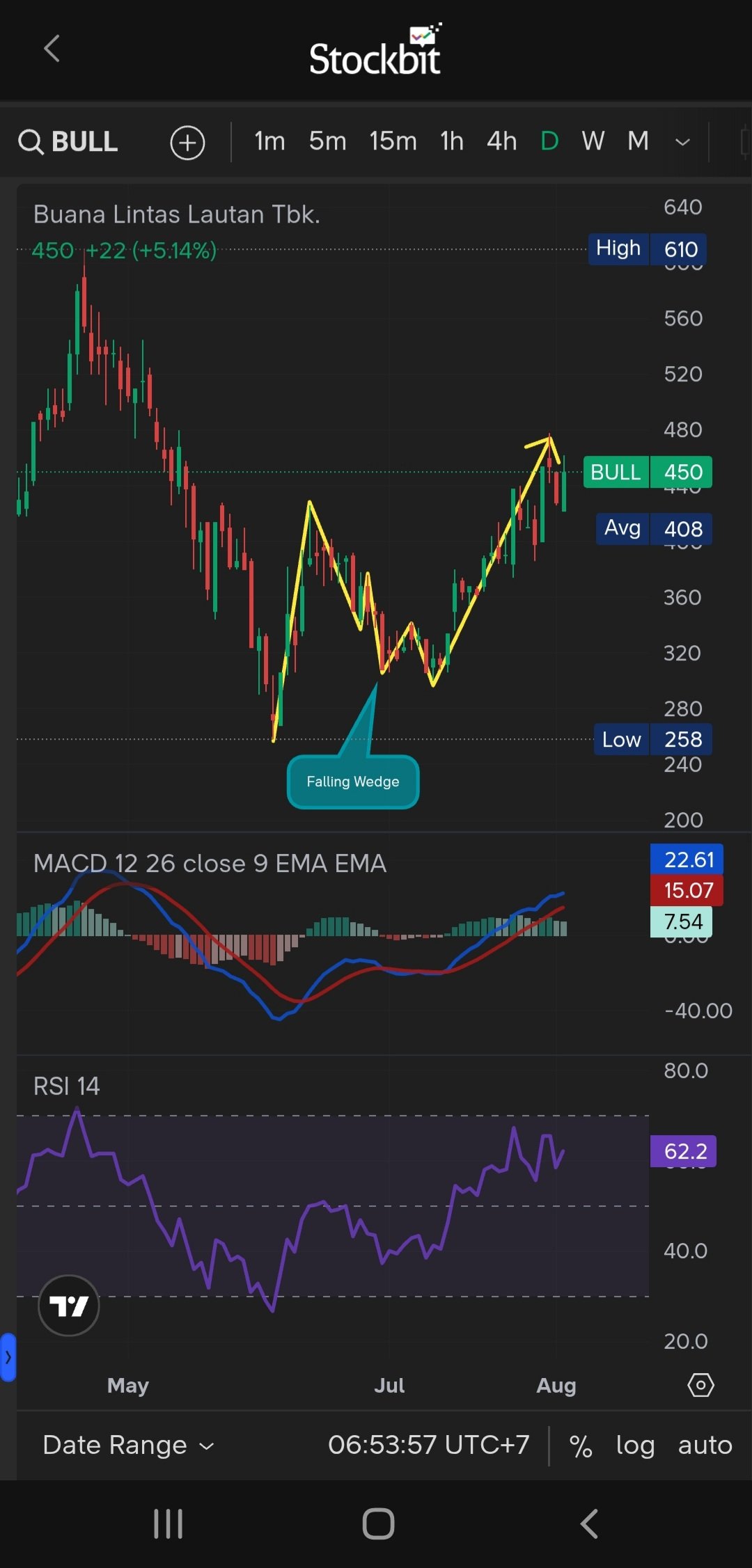752x1568 pixels.
Task: Switch to weekly W timeframe
Action: click(593, 141)
